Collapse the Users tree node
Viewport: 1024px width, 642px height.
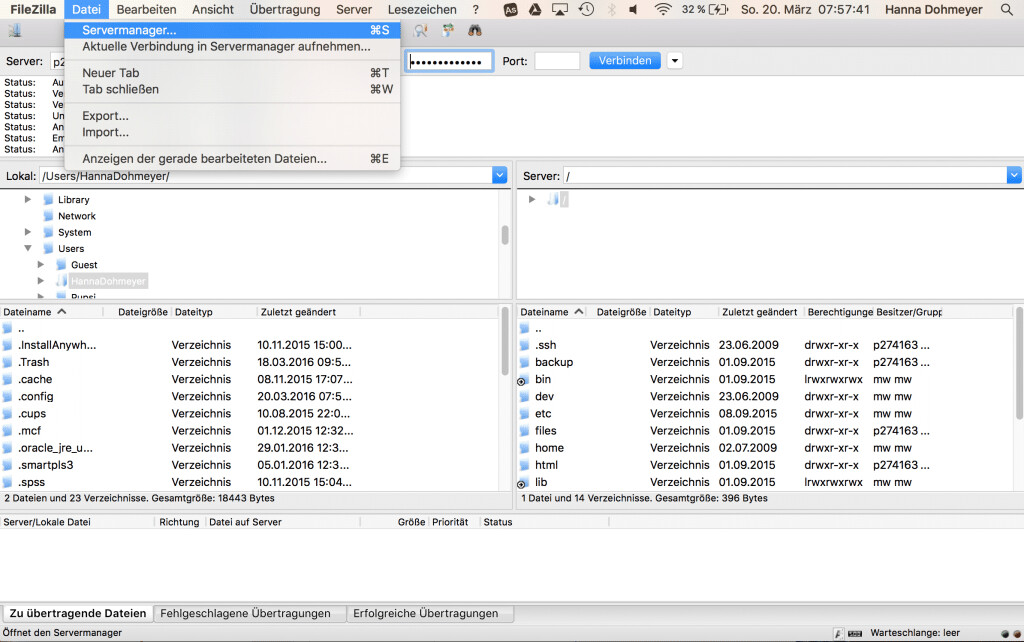27,248
